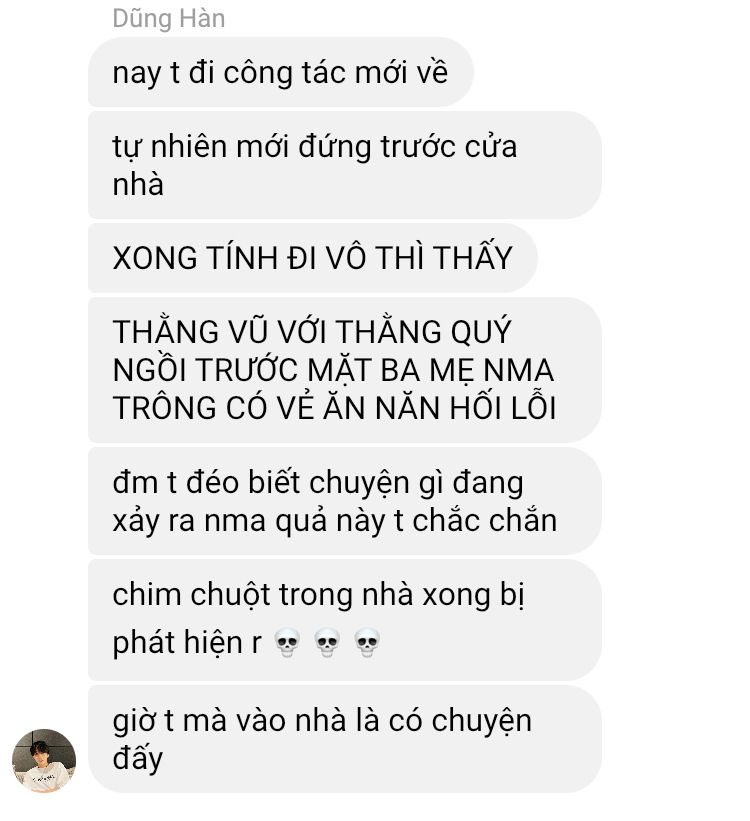Screen dimensions: 750x821
Task: Click the line 'TRÔNG CÓ VẺ ĂN NĂN HỐI LỖI'
Action: click(334, 408)
